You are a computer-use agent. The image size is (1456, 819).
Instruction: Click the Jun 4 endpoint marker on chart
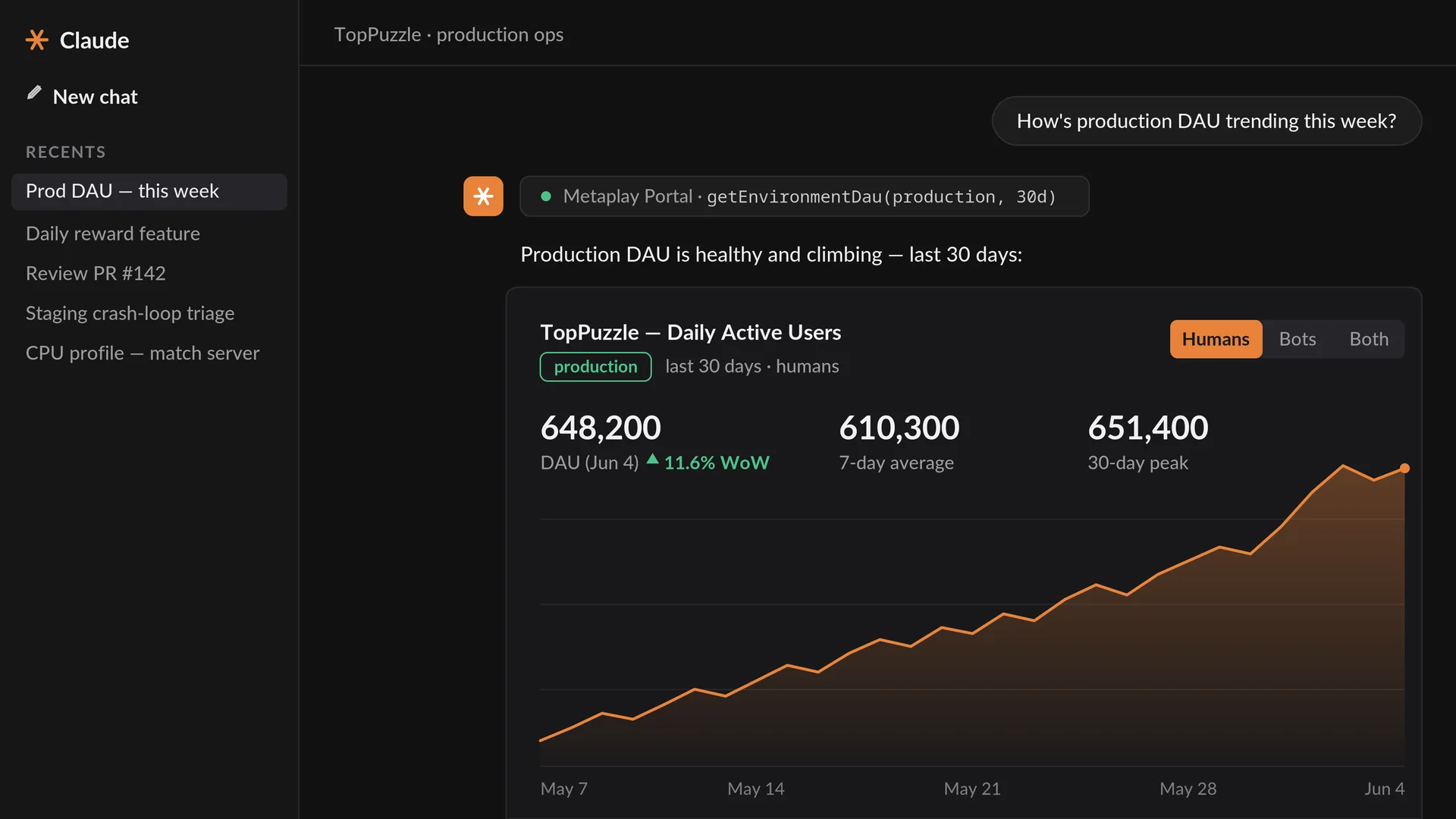pyautogui.click(x=1404, y=469)
